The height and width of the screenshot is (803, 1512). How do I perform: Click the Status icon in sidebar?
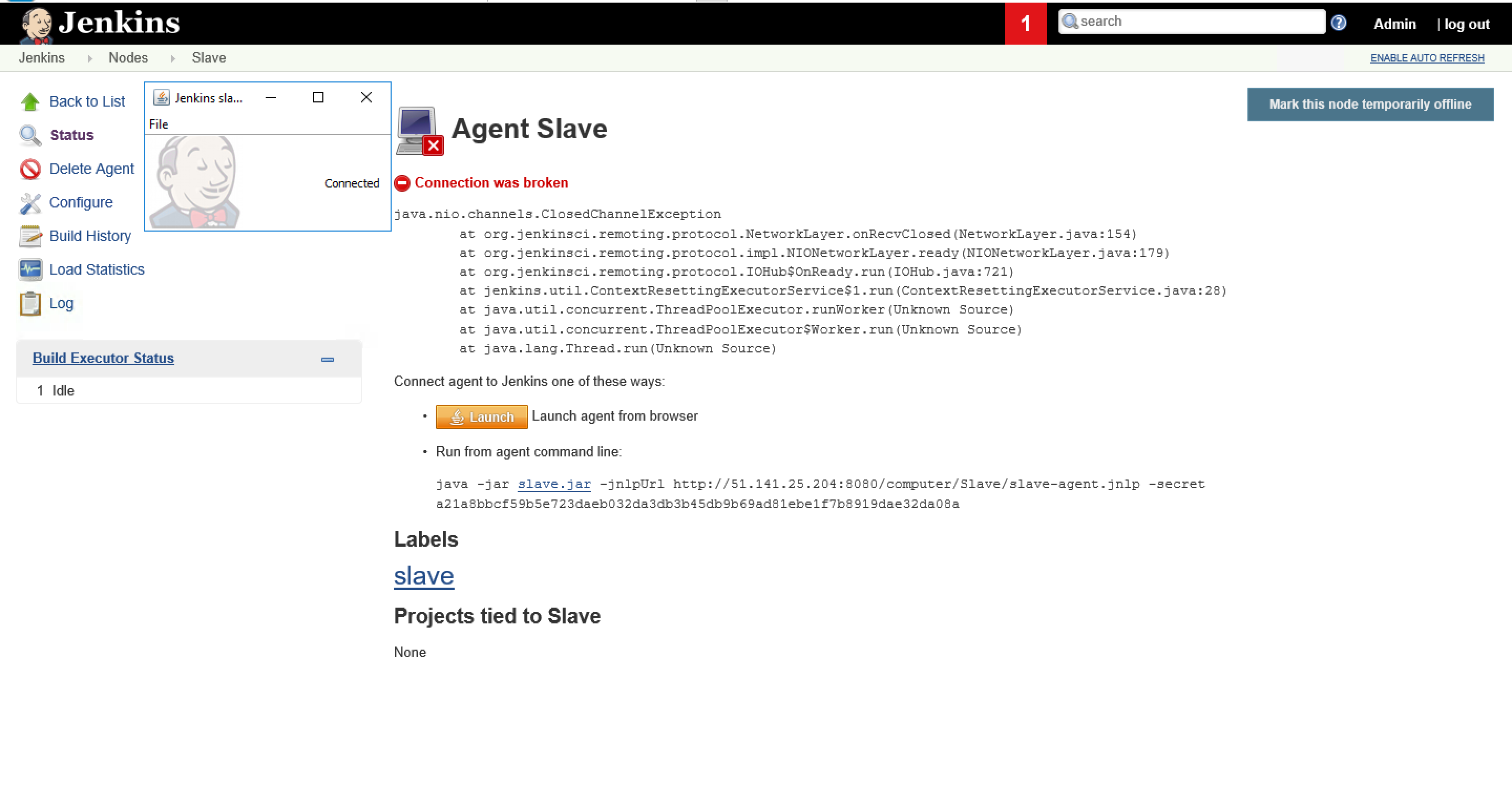(30, 135)
